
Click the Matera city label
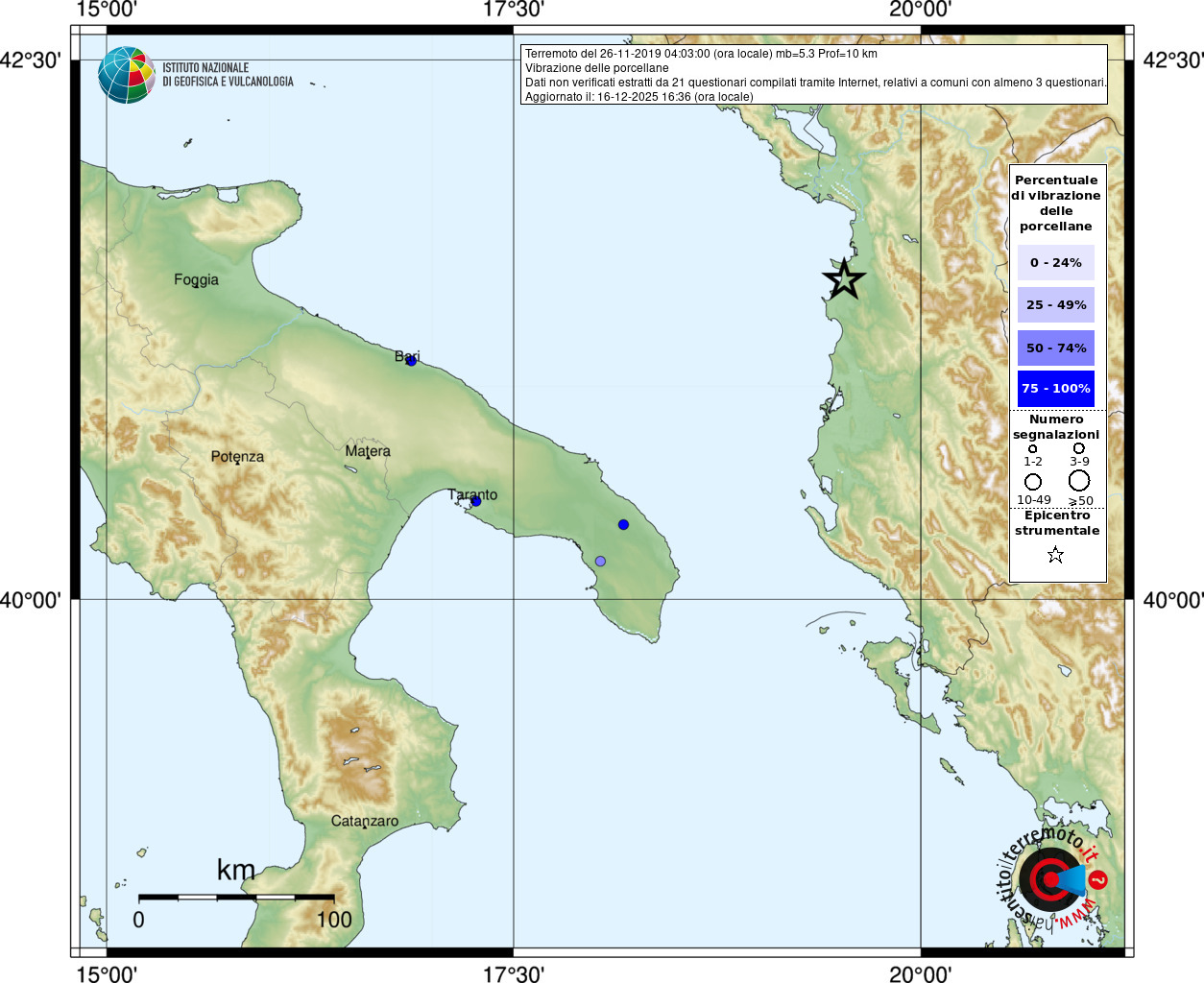pyautogui.click(x=368, y=450)
